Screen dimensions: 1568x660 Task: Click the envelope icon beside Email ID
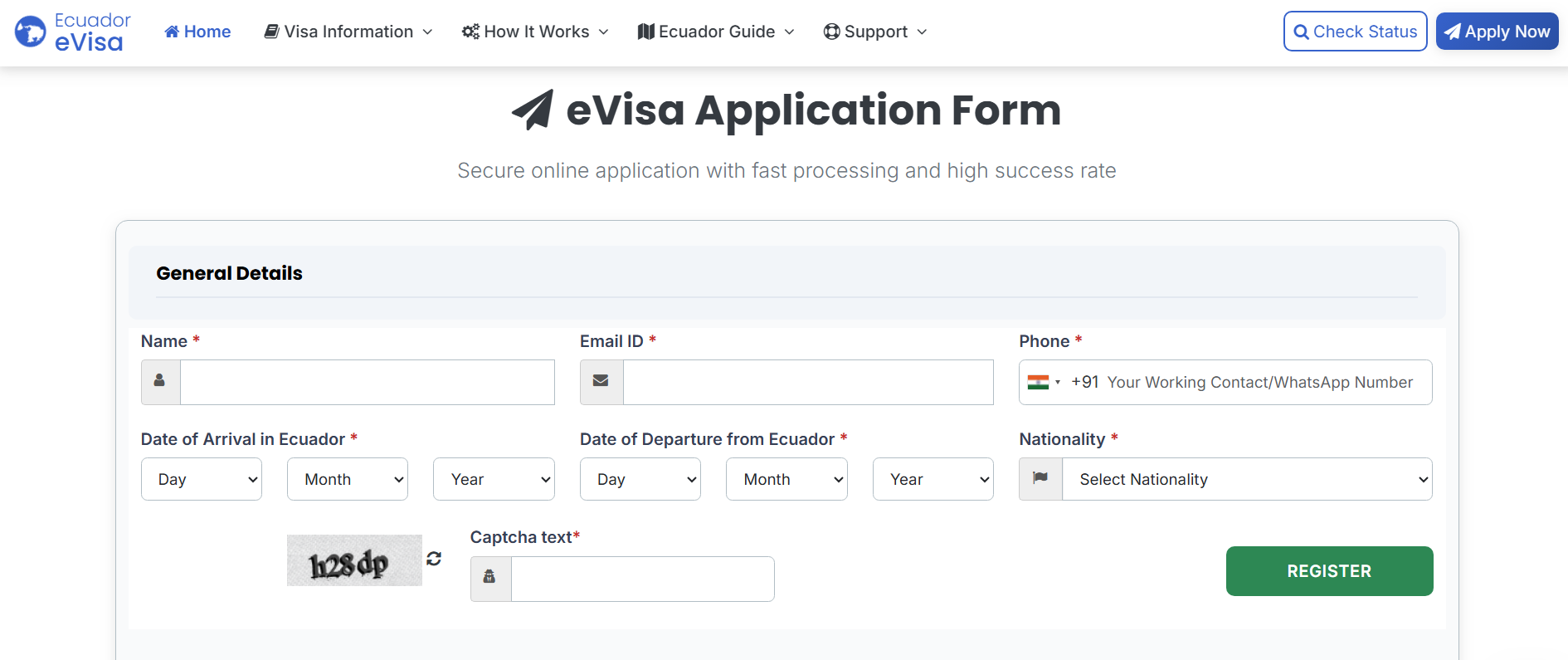[x=601, y=381]
